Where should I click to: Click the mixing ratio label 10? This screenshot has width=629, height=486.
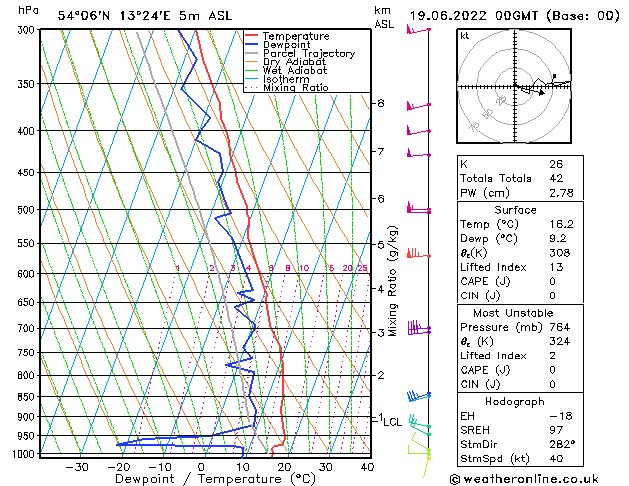pyautogui.click(x=304, y=268)
